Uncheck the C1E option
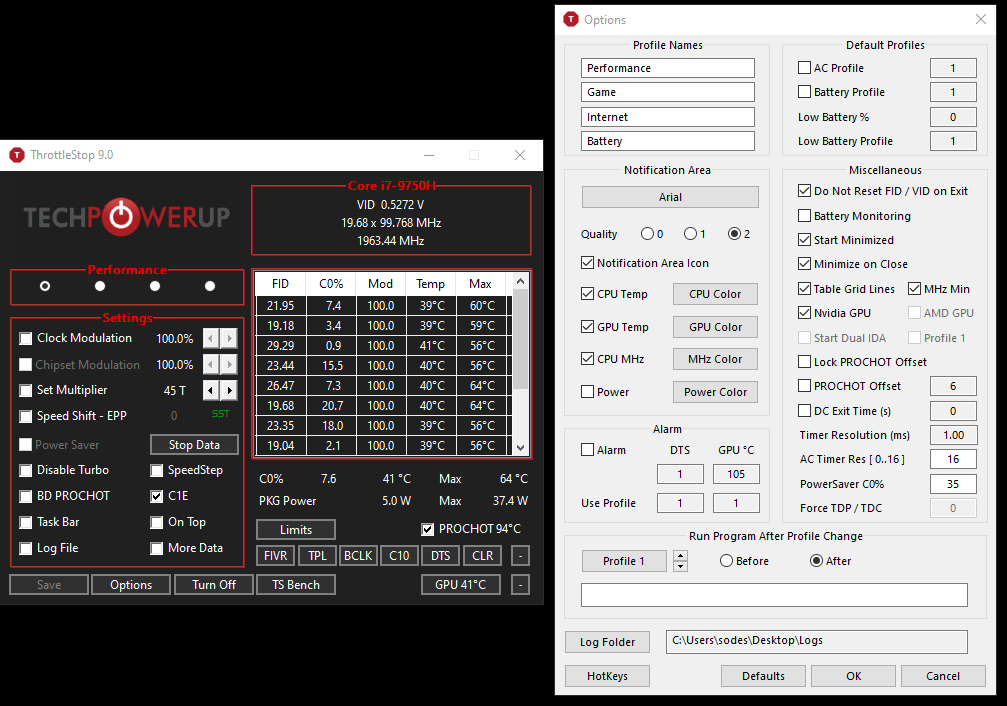1007x706 pixels. pyautogui.click(x=157, y=496)
